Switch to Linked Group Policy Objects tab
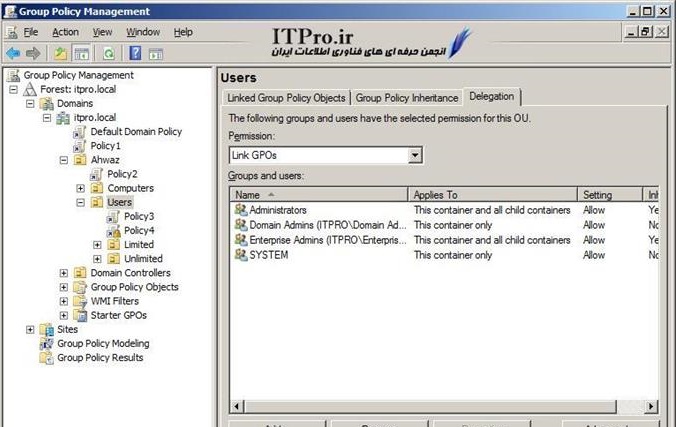Viewport: 676px width, 427px height. [x=286, y=98]
